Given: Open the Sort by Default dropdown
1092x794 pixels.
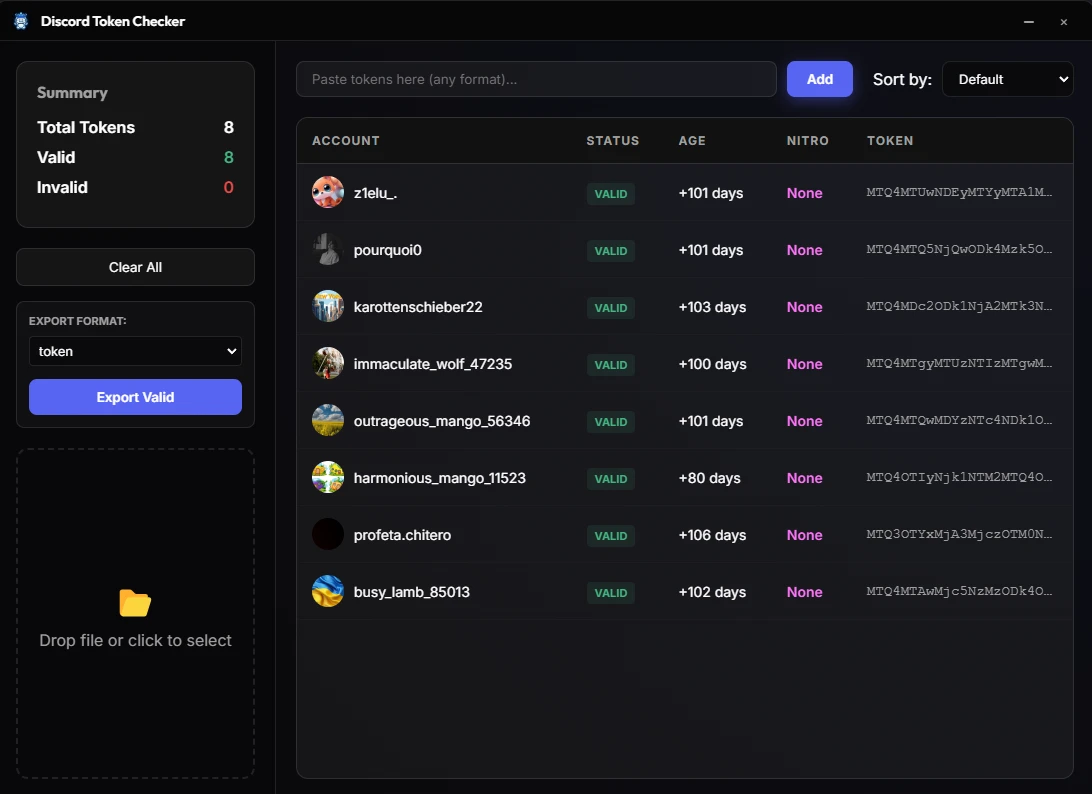Looking at the screenshot, I should (x=1007, y=79).
